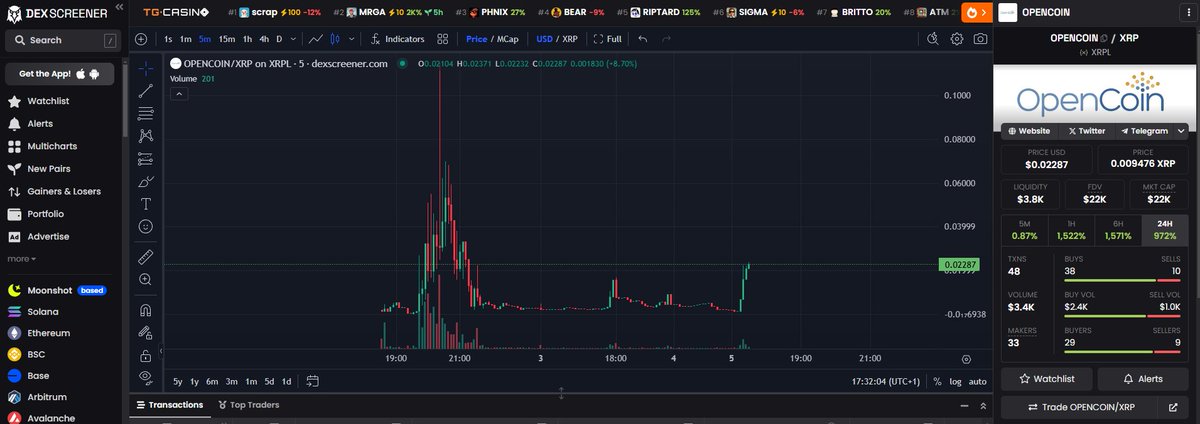
Task: Take a chart snapshot with camera
Action: pyautogui.click(x=981, y=39)
